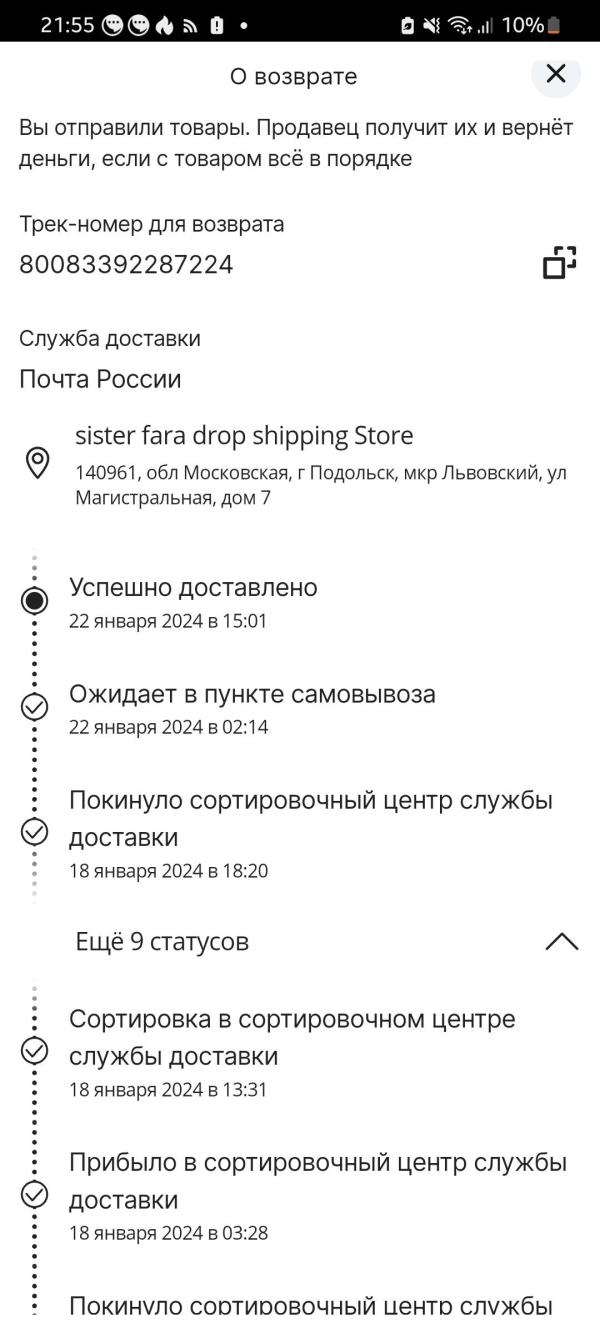600x1332 pixels.
Task: Tap the Podolsk store address text
Action: (x=321, y=485)
